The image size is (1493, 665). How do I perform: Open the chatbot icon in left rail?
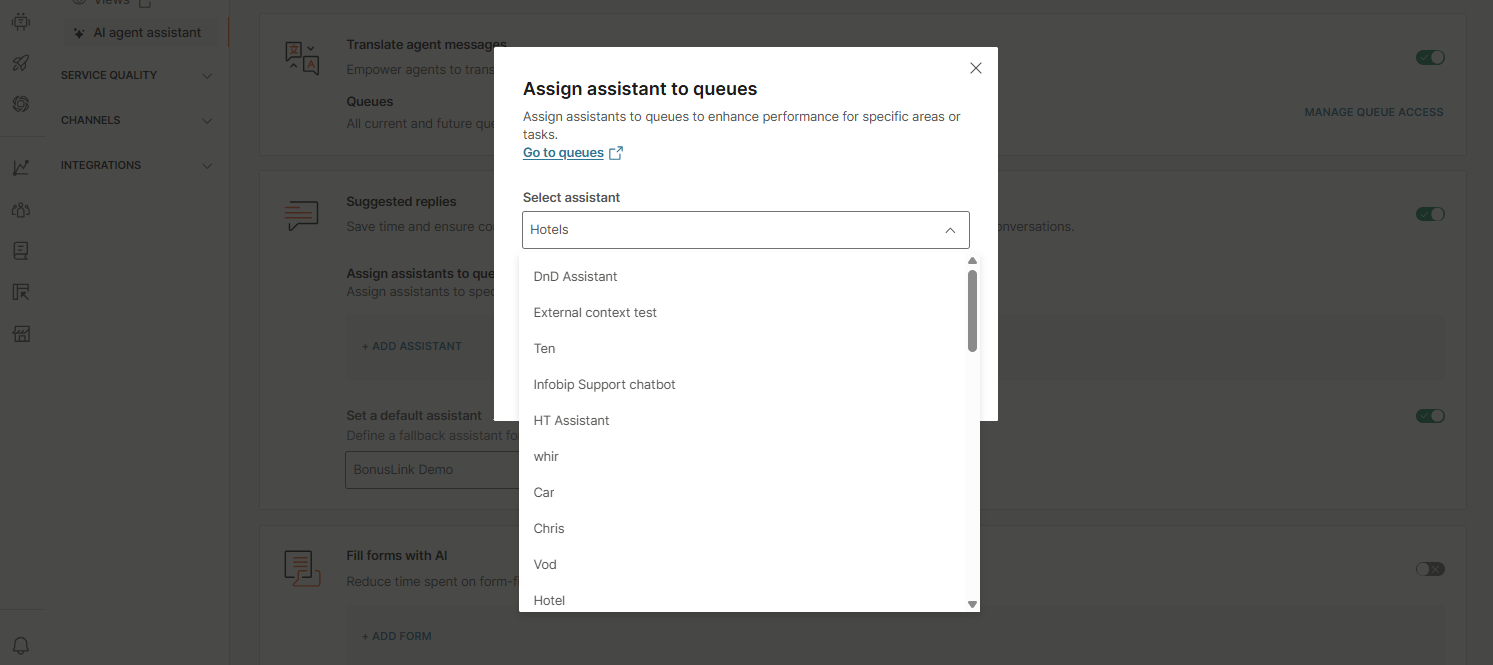click(x=20, y=21)
